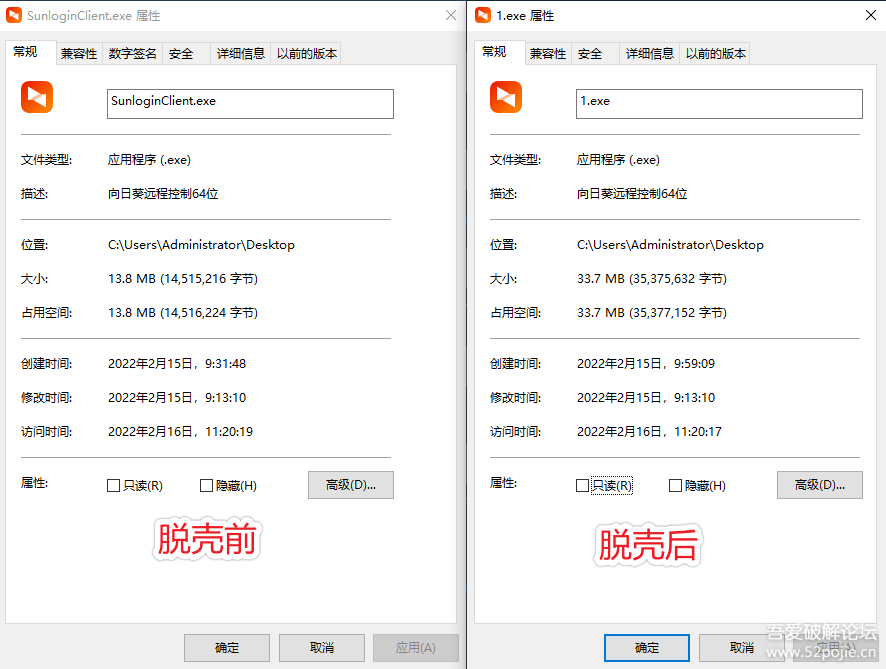Open 以前的版本 tab in SunloginClient.exe window

click(306, 54)
